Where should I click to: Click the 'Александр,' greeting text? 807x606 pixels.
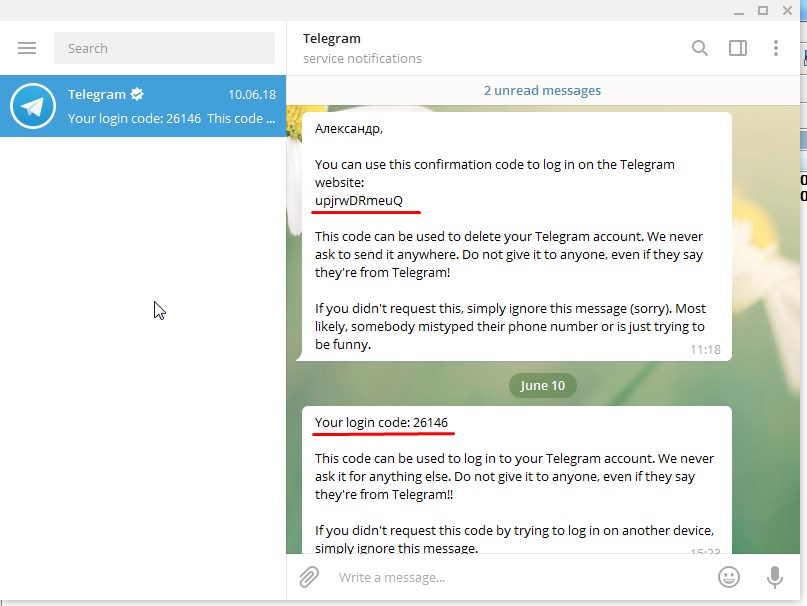coord(349,129)
